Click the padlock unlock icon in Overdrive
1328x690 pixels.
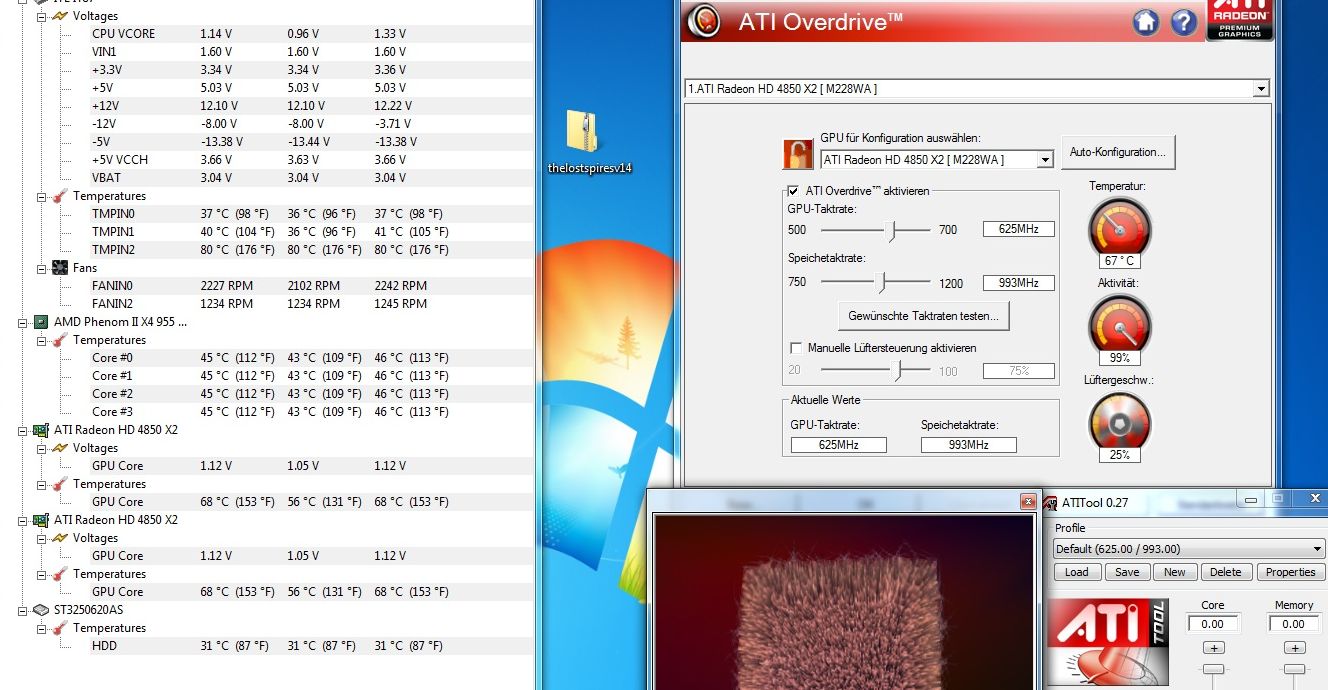coord(797,154)
